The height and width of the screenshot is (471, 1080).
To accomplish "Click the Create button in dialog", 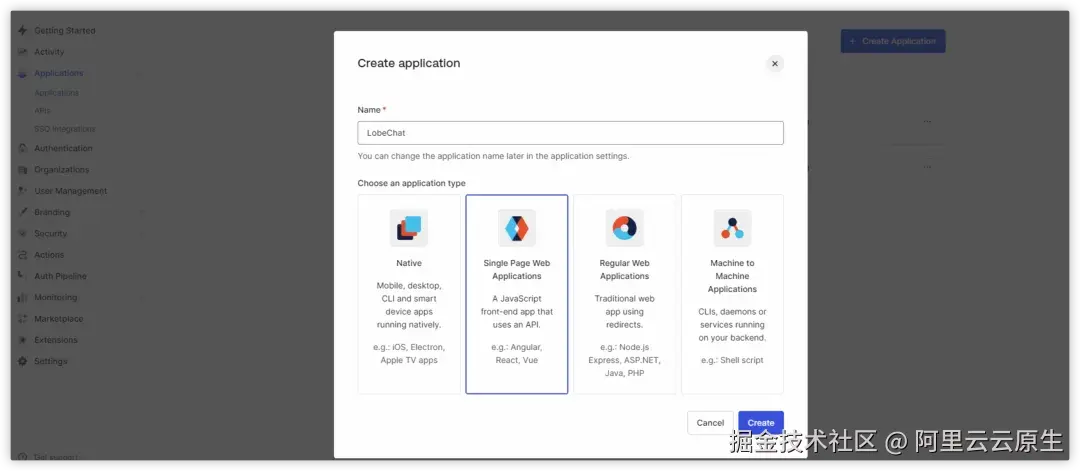I will (x=761, y=423).
